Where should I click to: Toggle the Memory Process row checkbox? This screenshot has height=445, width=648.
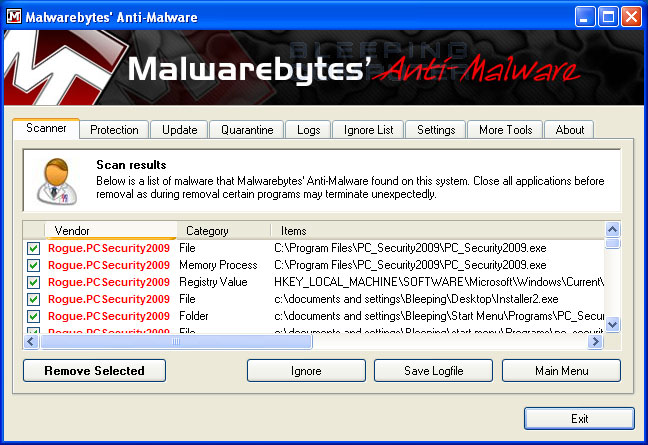click(33, 265)
